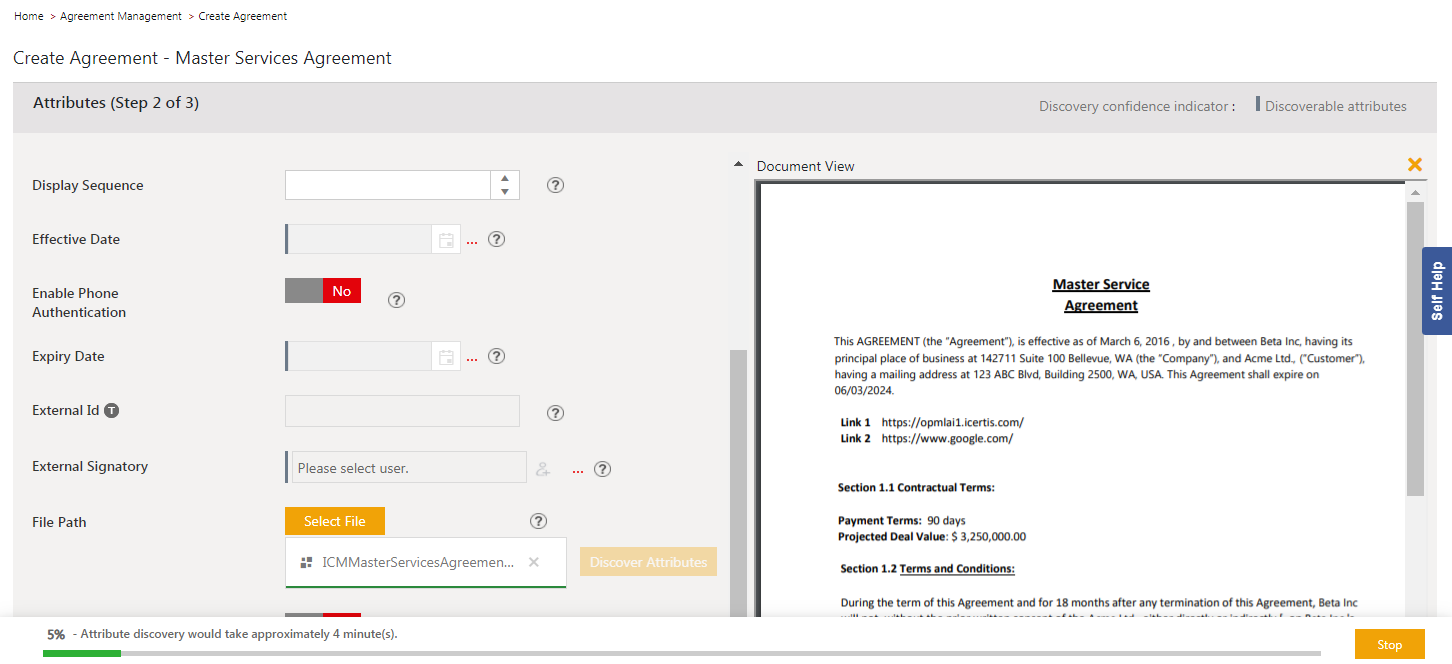Toggle Enable Phone Authentication switch
This screenshot has width=1452, height=664.
click(x=323, y=291)
